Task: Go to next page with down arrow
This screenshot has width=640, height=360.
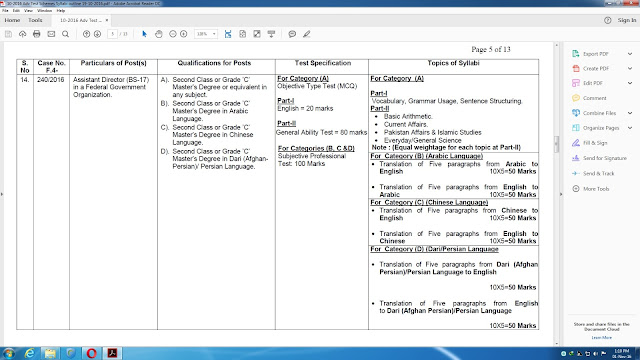Action: [97, 34]
